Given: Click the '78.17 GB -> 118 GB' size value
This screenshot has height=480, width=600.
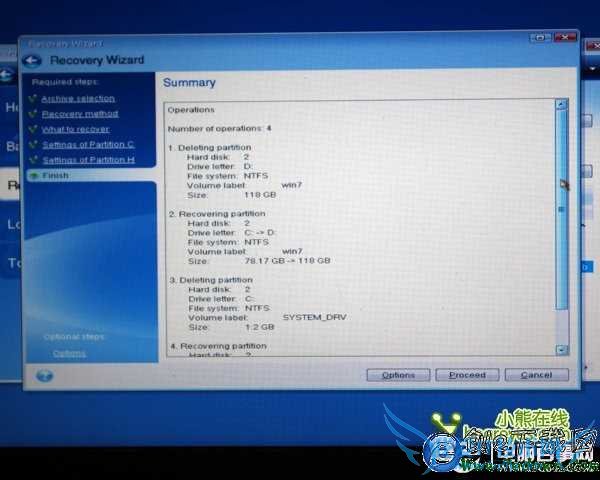Looking at the screenshot, I should tap(287, 261).
